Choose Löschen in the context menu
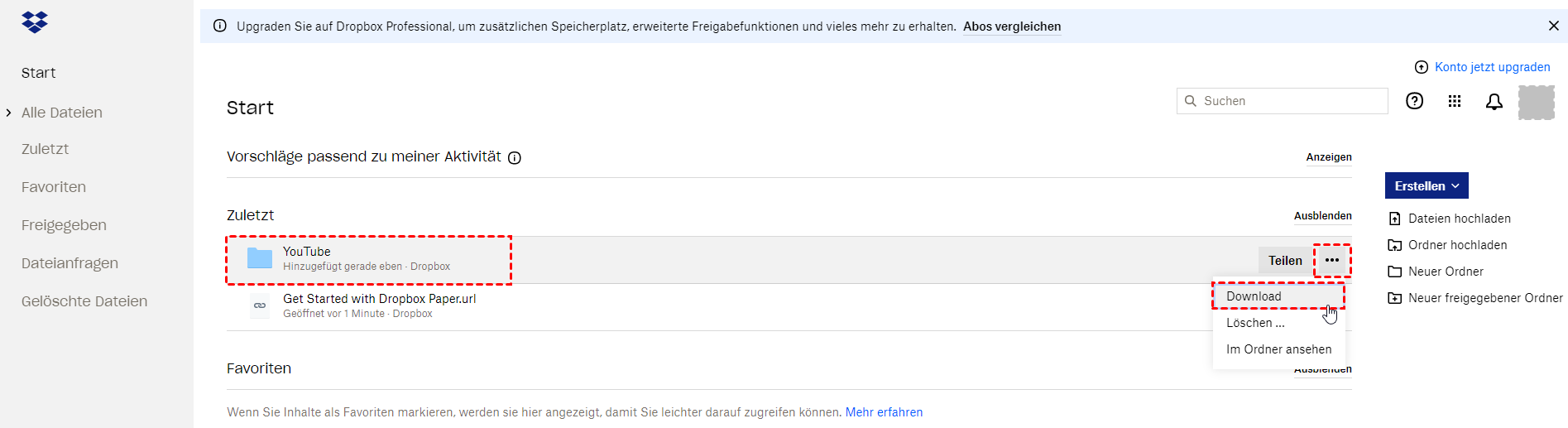The image size is (1568, 428). coord(1255,323)
